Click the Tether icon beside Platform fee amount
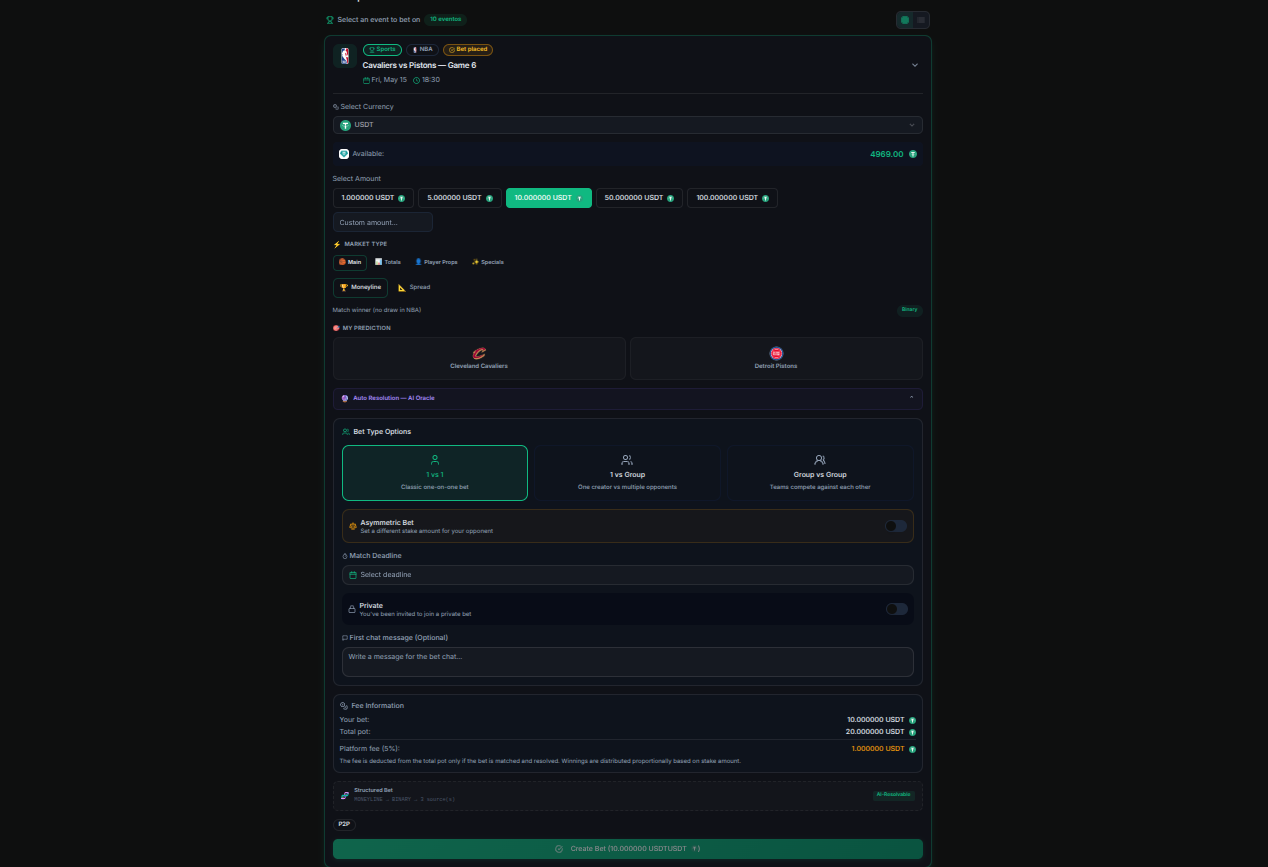 [912, 749]
